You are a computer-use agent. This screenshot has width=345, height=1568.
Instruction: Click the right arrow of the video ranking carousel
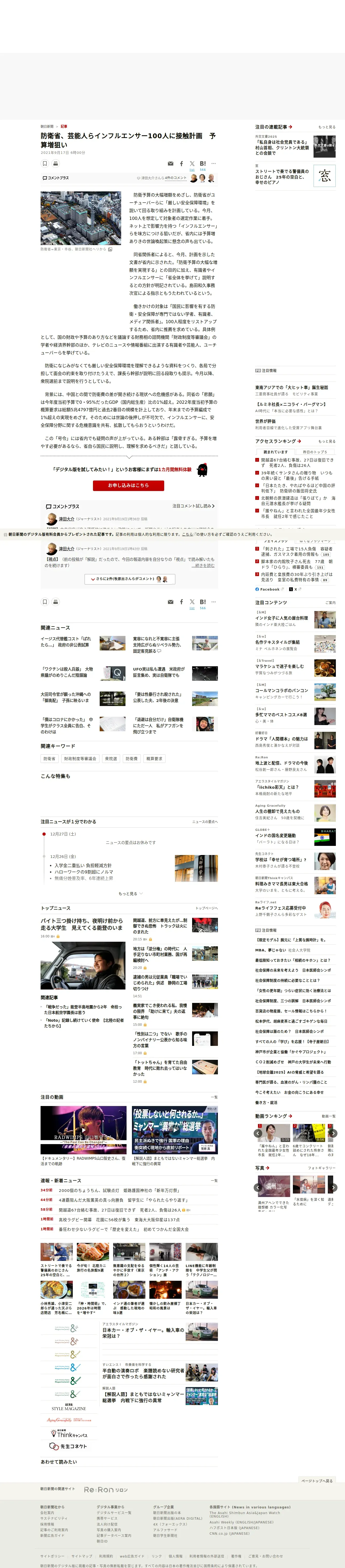333,1133
